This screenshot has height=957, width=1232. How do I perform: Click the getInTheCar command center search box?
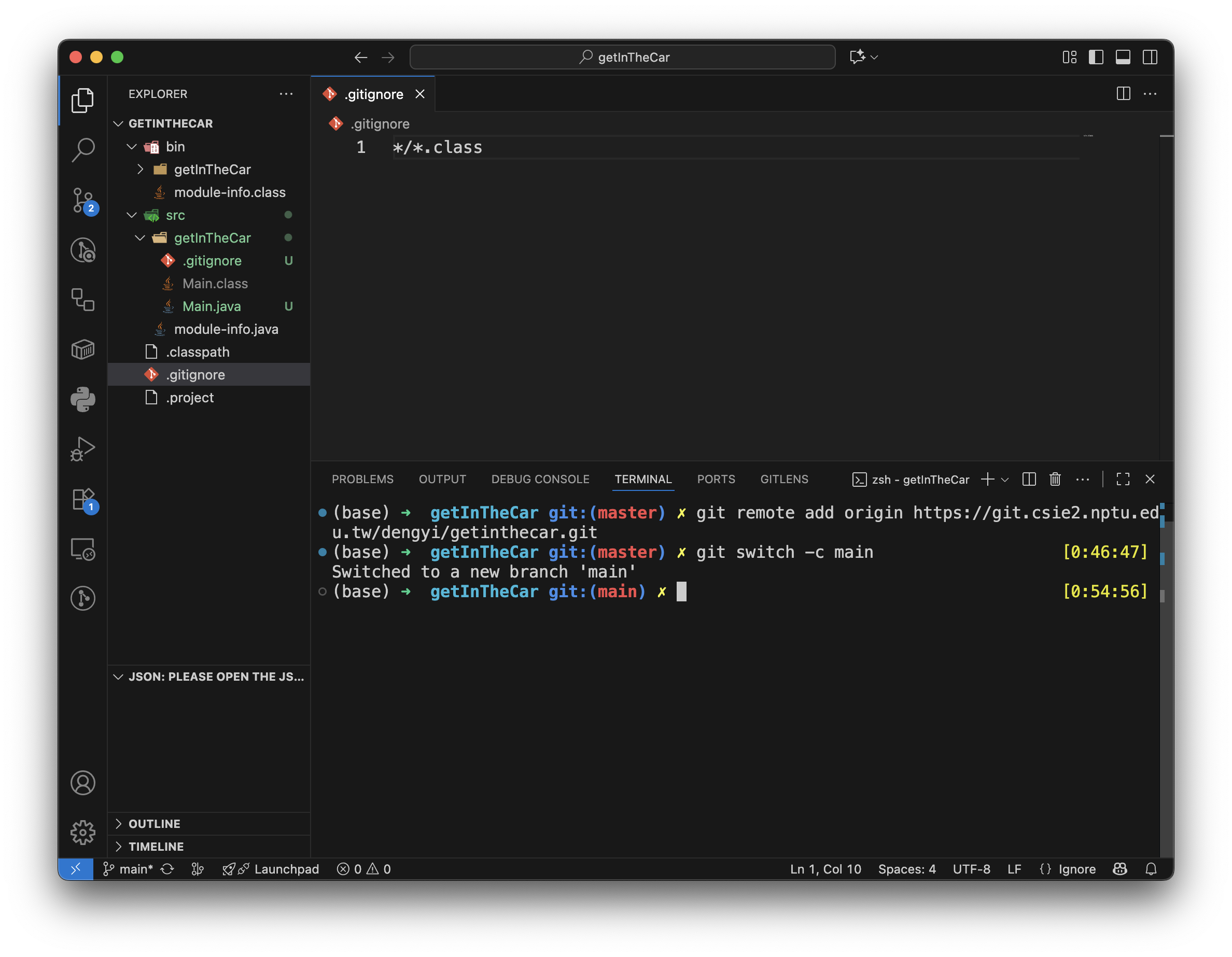pyautogui.click(x=622, y=57)
